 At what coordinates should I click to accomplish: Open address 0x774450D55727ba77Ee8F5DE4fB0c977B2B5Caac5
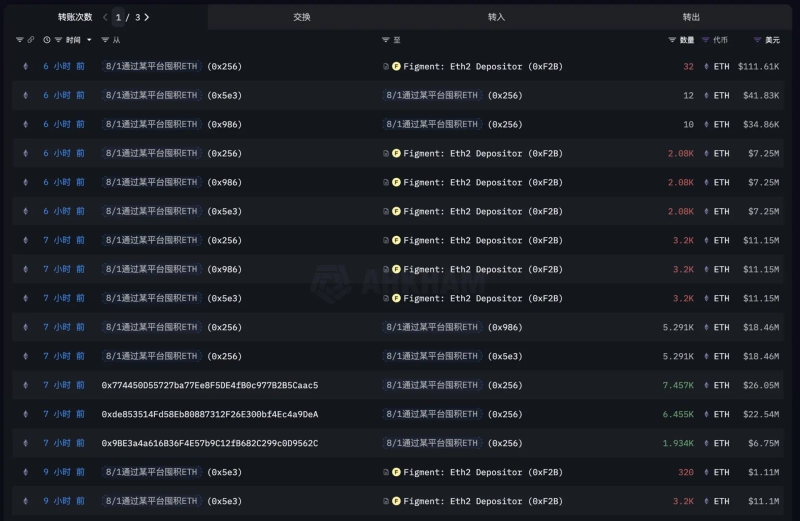(x=209, y=385)
